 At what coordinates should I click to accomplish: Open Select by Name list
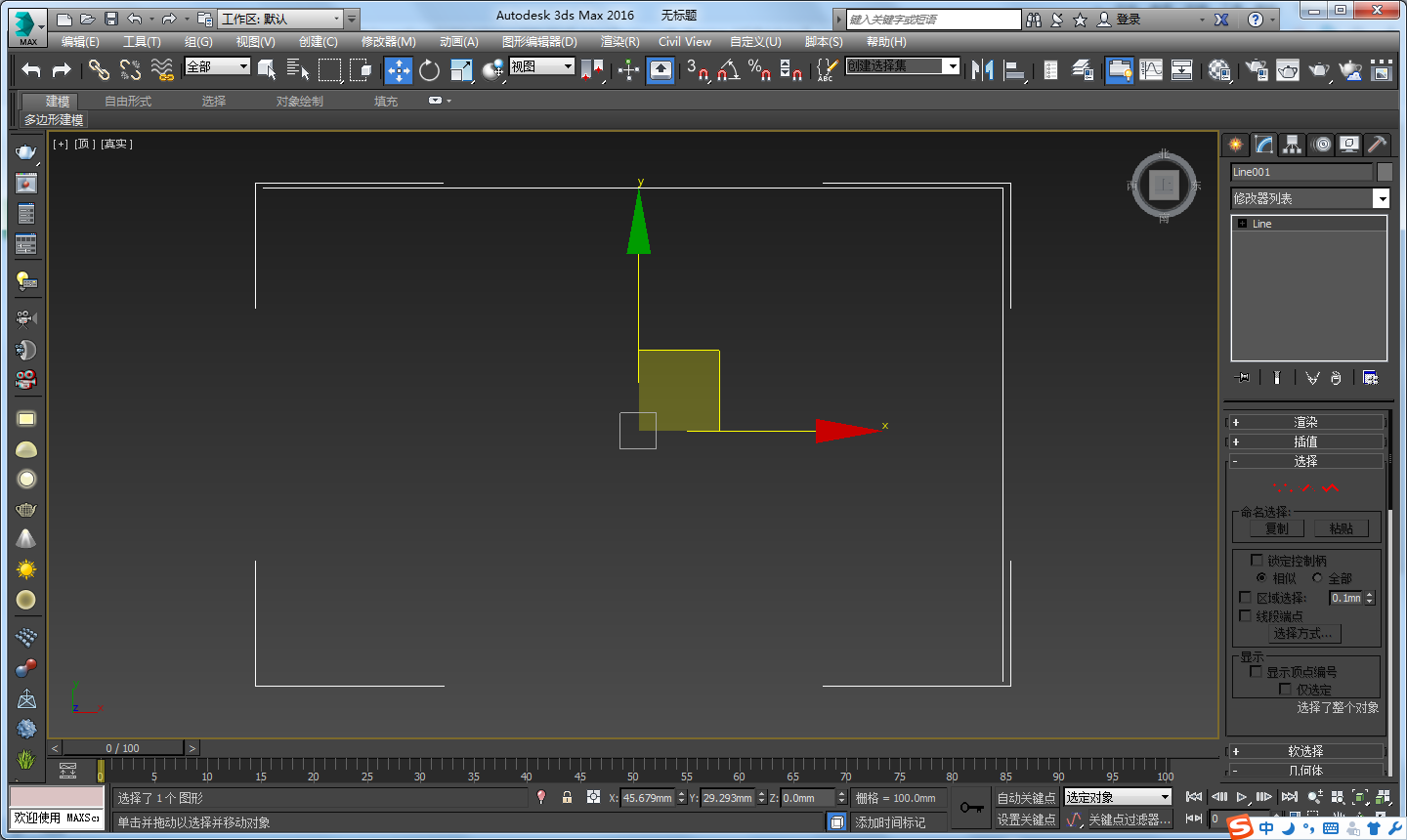298,69
